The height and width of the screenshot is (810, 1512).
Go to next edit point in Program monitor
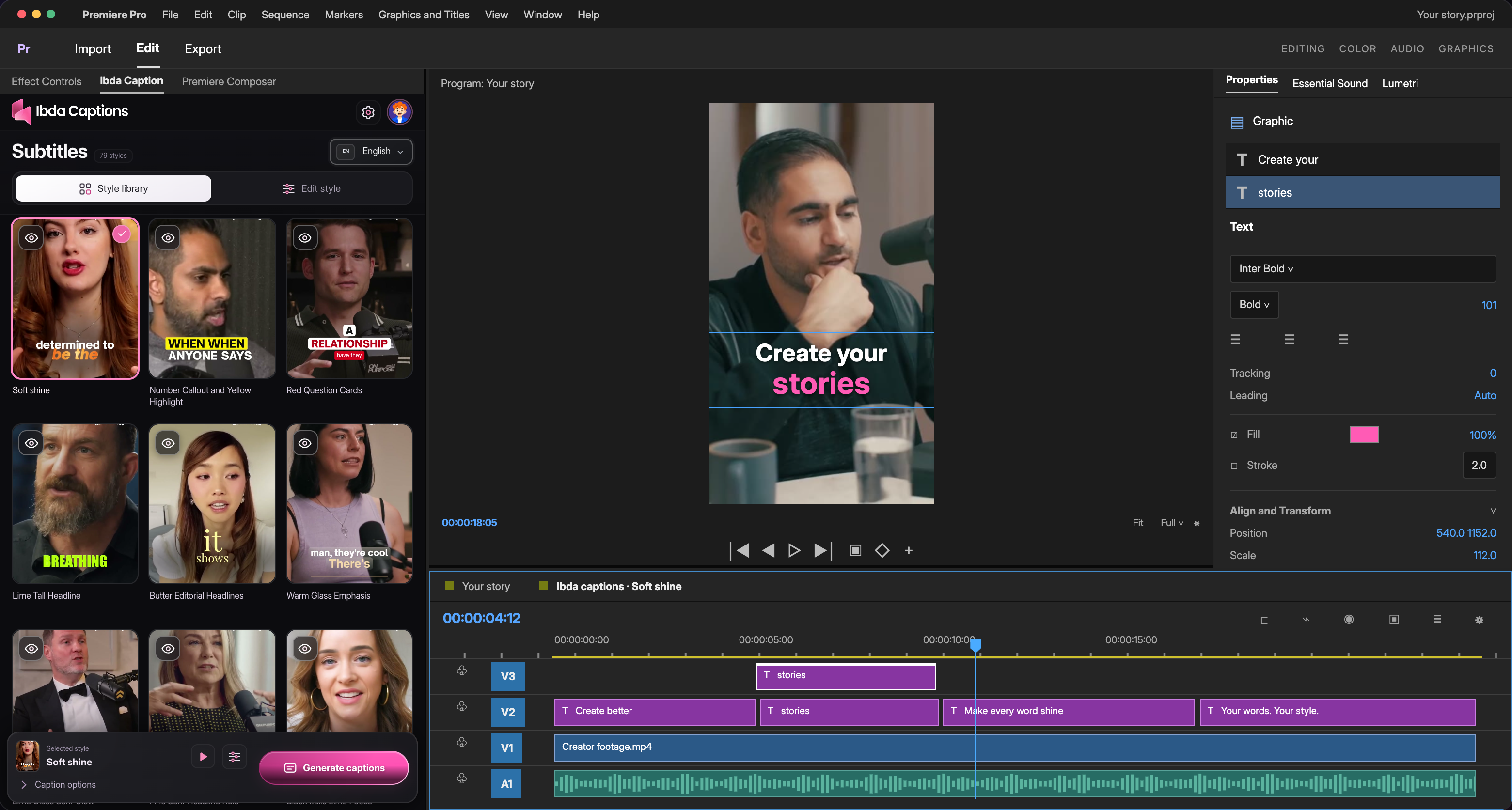[x=823, y=550]
